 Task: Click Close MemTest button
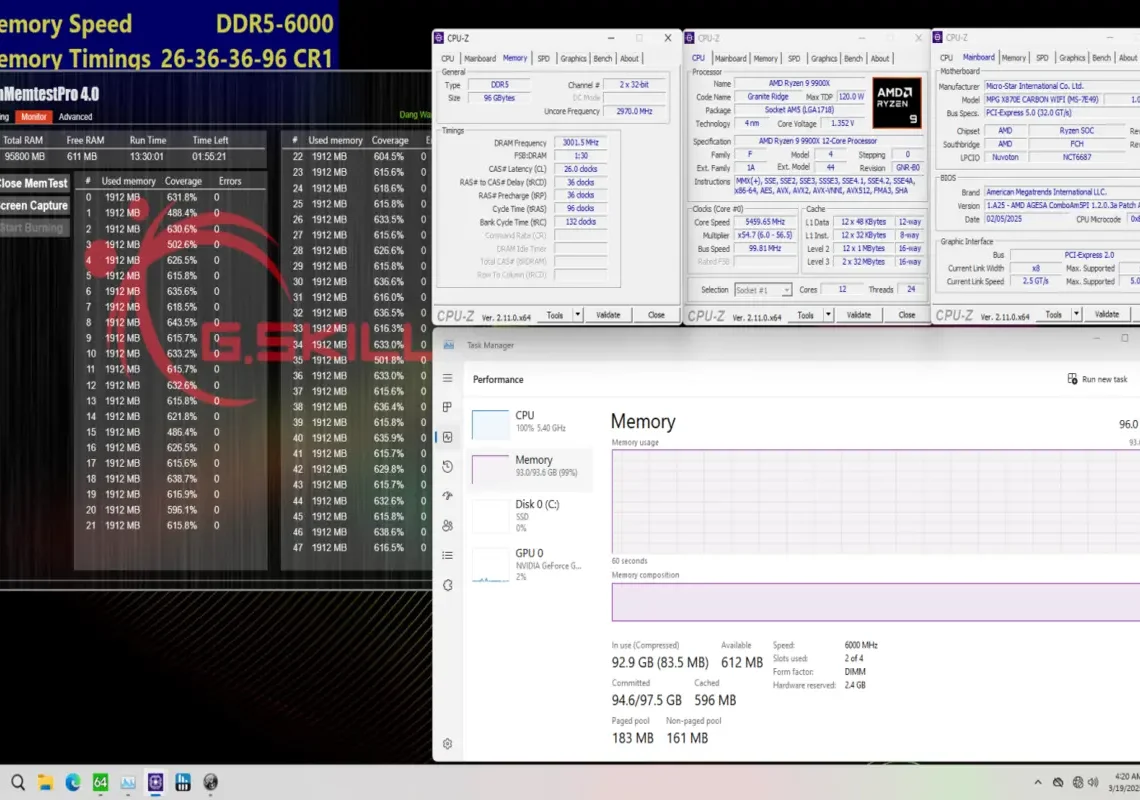click(x=34, y=183)
